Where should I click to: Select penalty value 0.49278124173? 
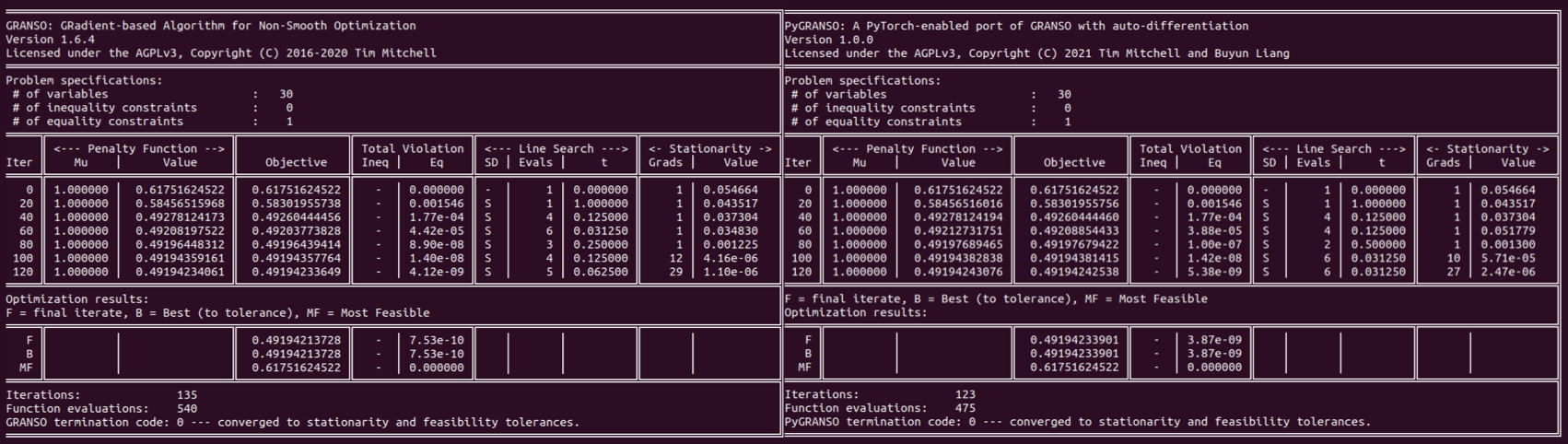(x=180, y=217)
